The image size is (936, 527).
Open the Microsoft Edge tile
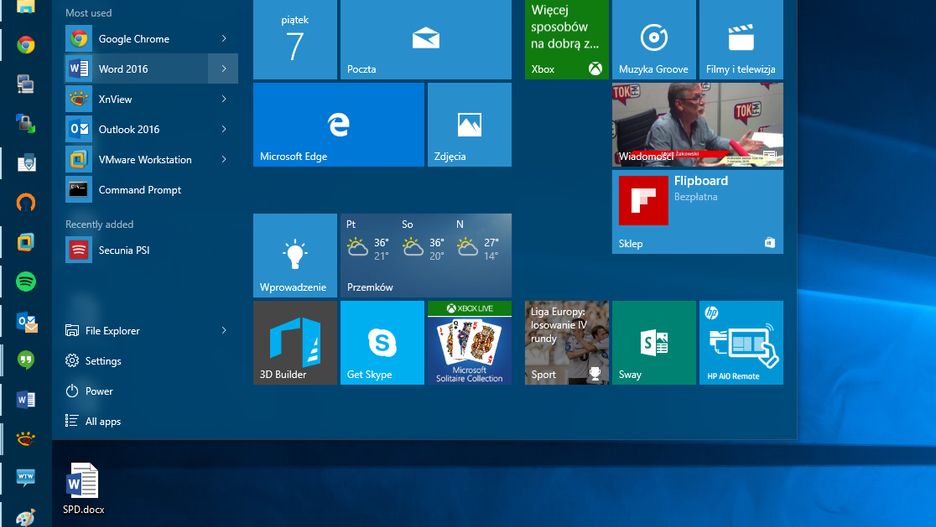[x=338, y=125]
